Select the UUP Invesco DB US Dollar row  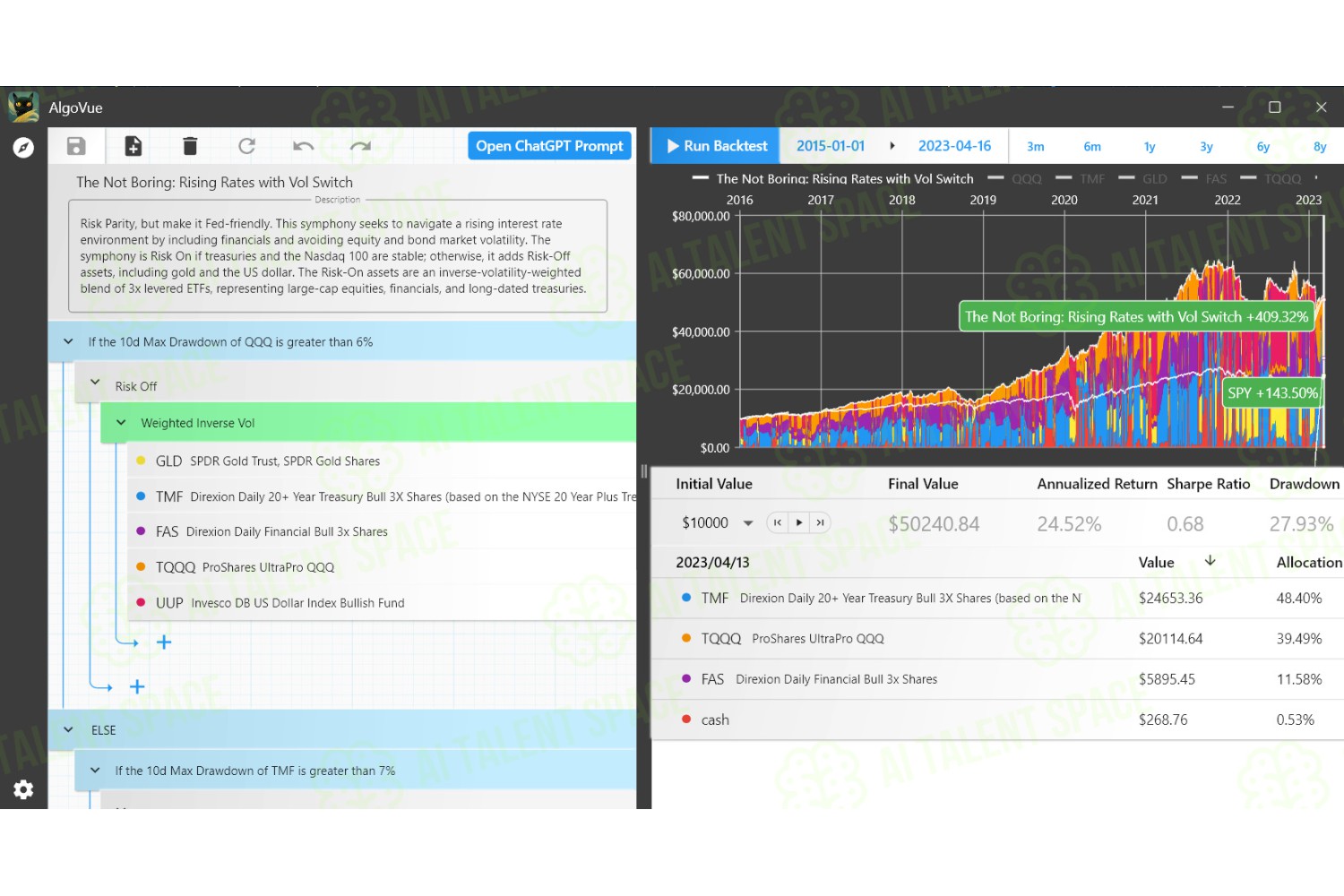pyautogui.click(x=383, y=602)
